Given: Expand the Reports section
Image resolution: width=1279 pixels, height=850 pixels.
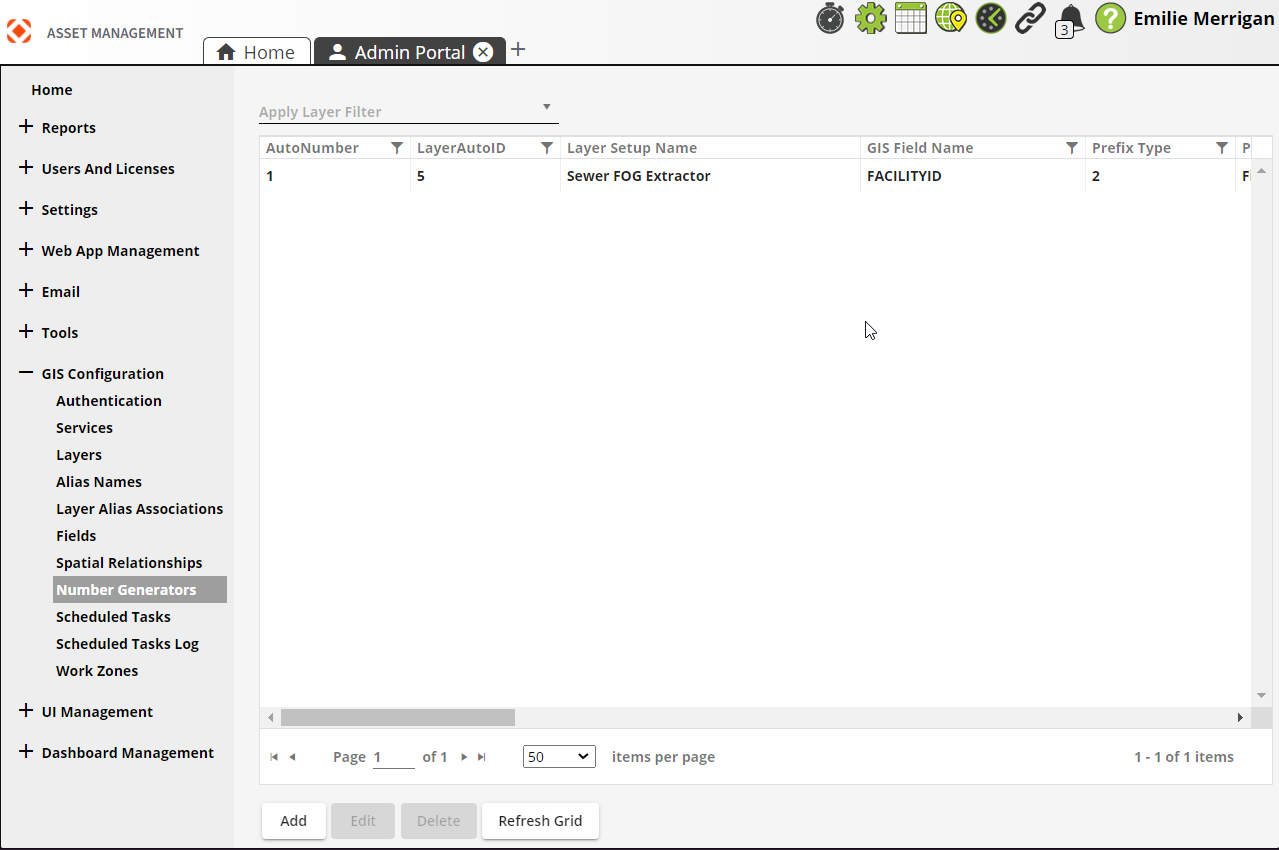Looking at the screenshot, I should pyautogui.click(x=26, y=127).
